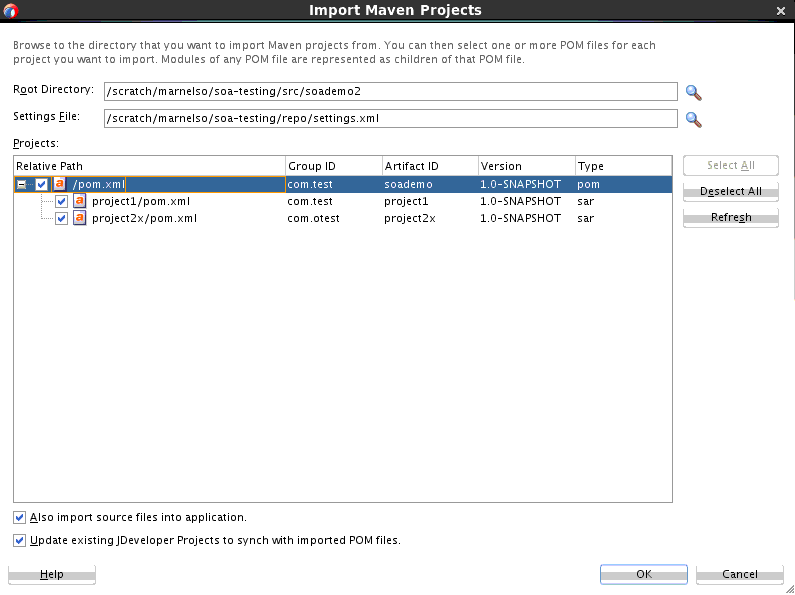Collapse the /pom.xml tree node
Image resolution: width=795 pixels, height=595 pixels.
pos(21,184)
